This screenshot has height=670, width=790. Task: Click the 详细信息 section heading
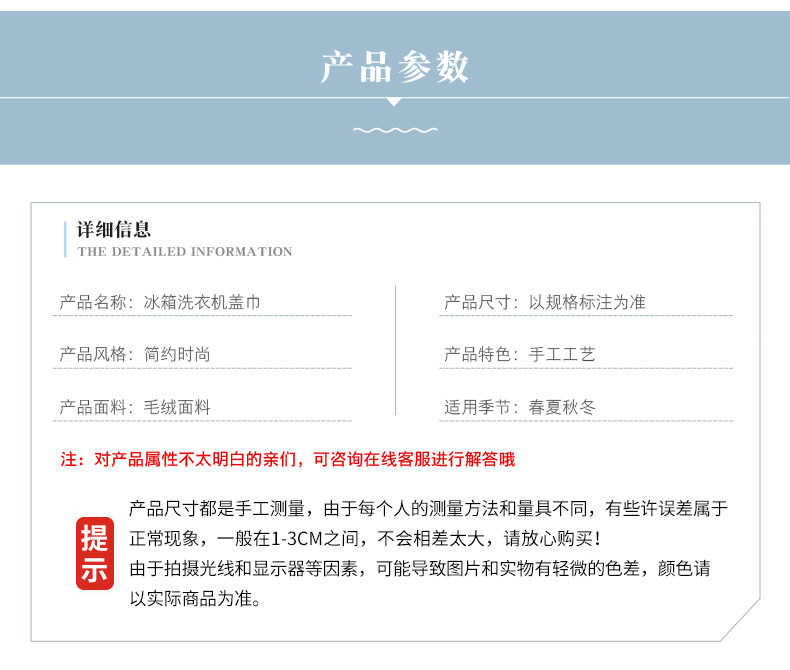coord(114,230)
